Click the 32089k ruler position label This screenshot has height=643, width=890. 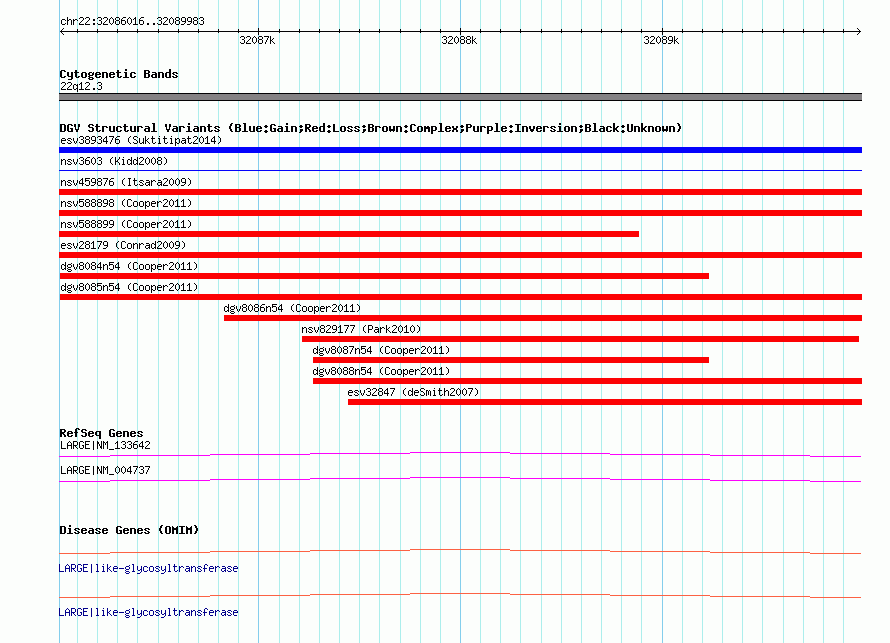pyautogui.click(x=661, y=40)
